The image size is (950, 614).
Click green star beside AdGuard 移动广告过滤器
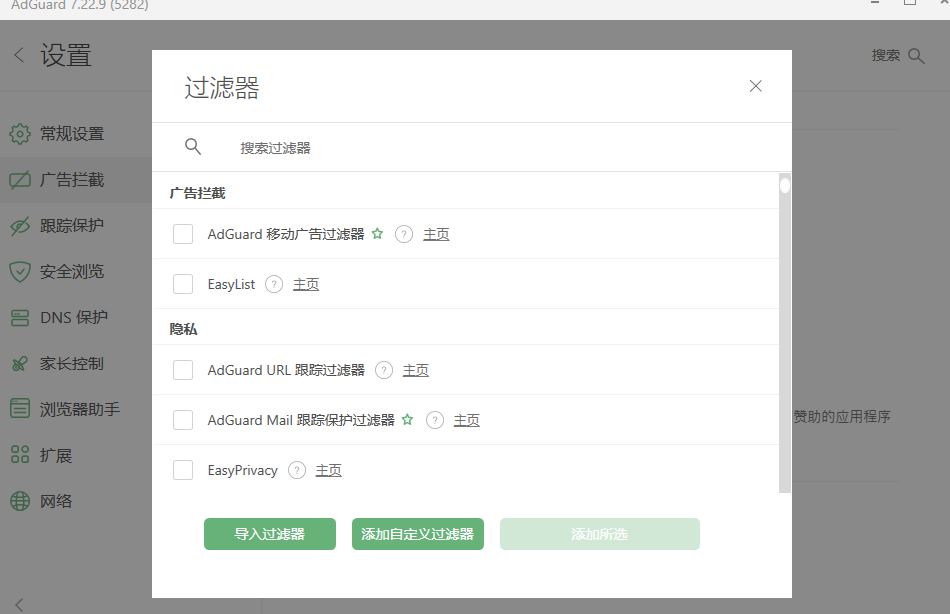coord(377,233)
